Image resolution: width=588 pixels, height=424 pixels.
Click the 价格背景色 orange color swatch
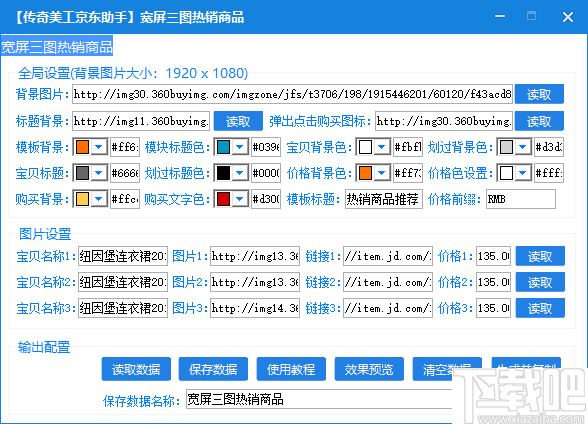coord(365,173)
